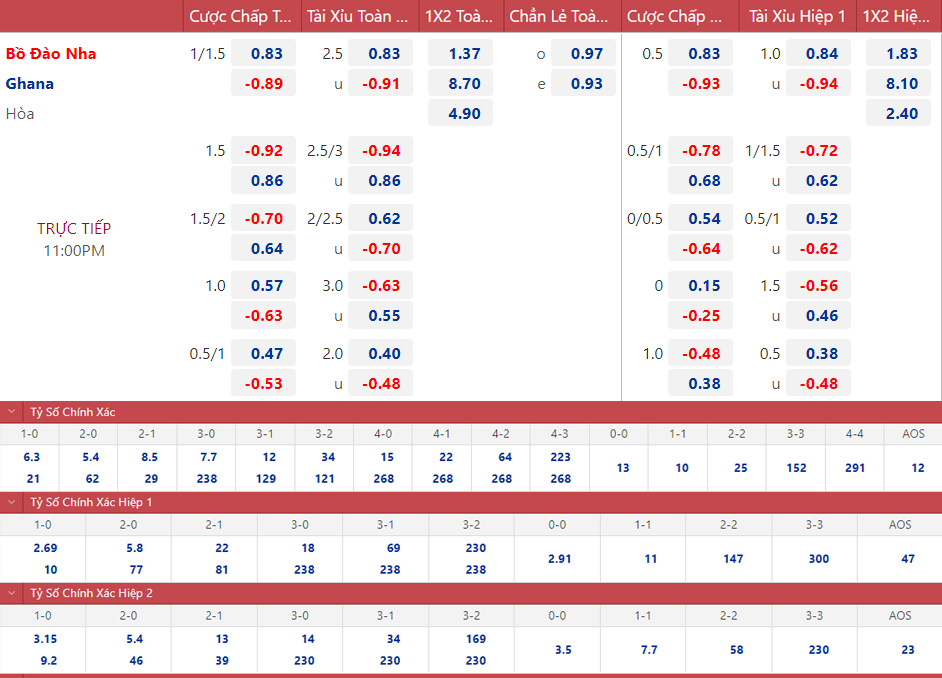Select odd (o) 0.97 odds button
This screenshot has width=942, height=678.
(x=583, y=53)
